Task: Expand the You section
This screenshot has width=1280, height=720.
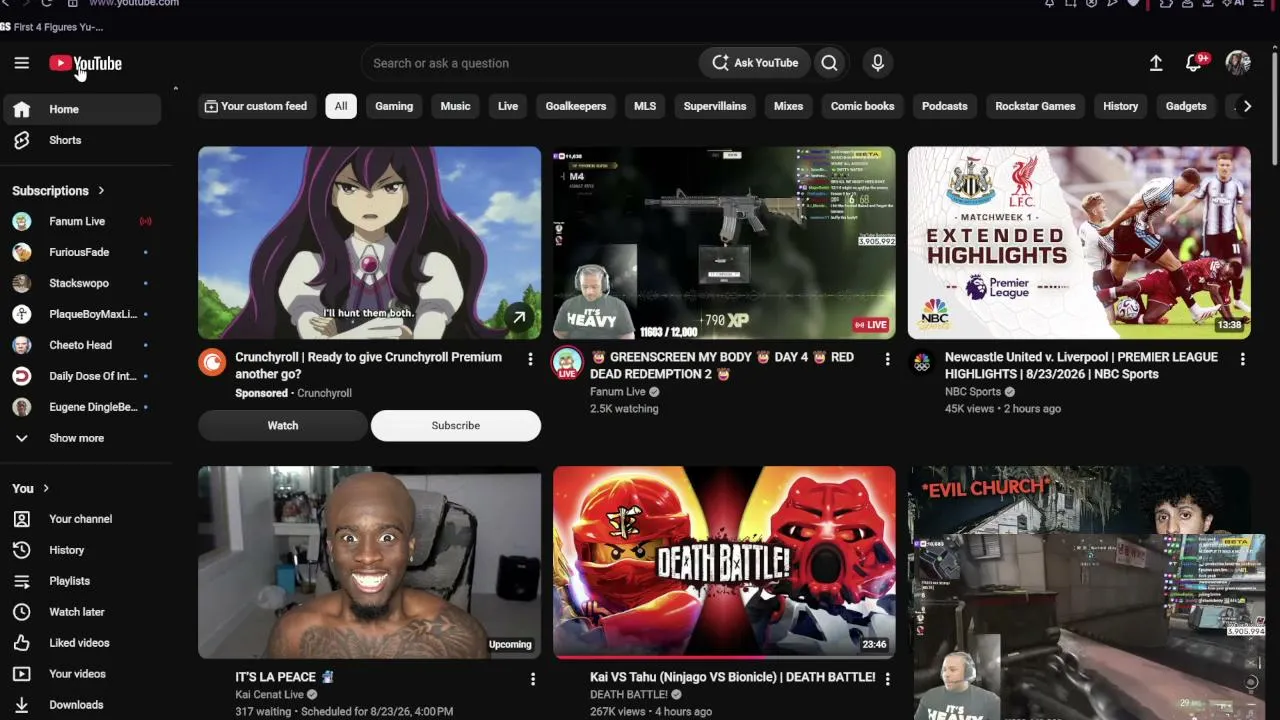Action: (31, 488)
